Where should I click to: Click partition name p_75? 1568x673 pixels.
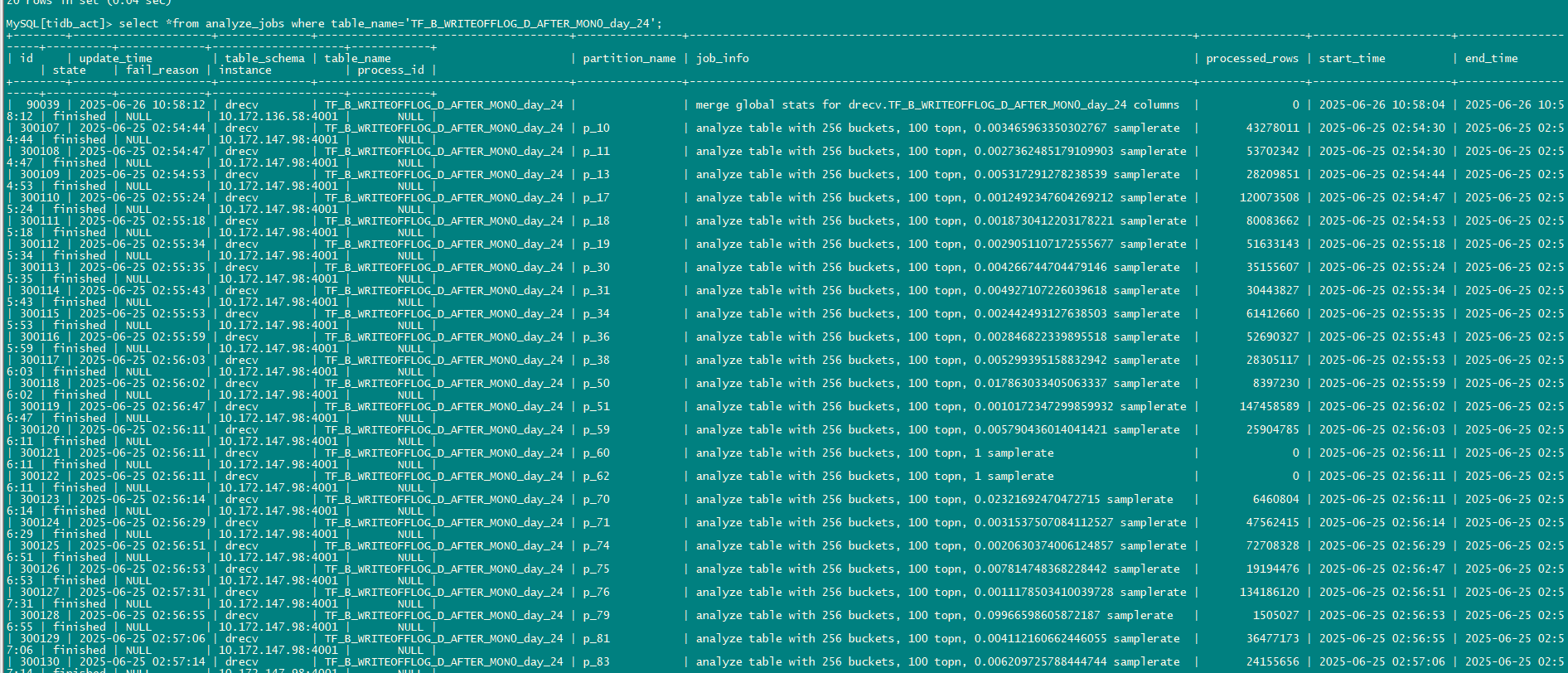596,569
